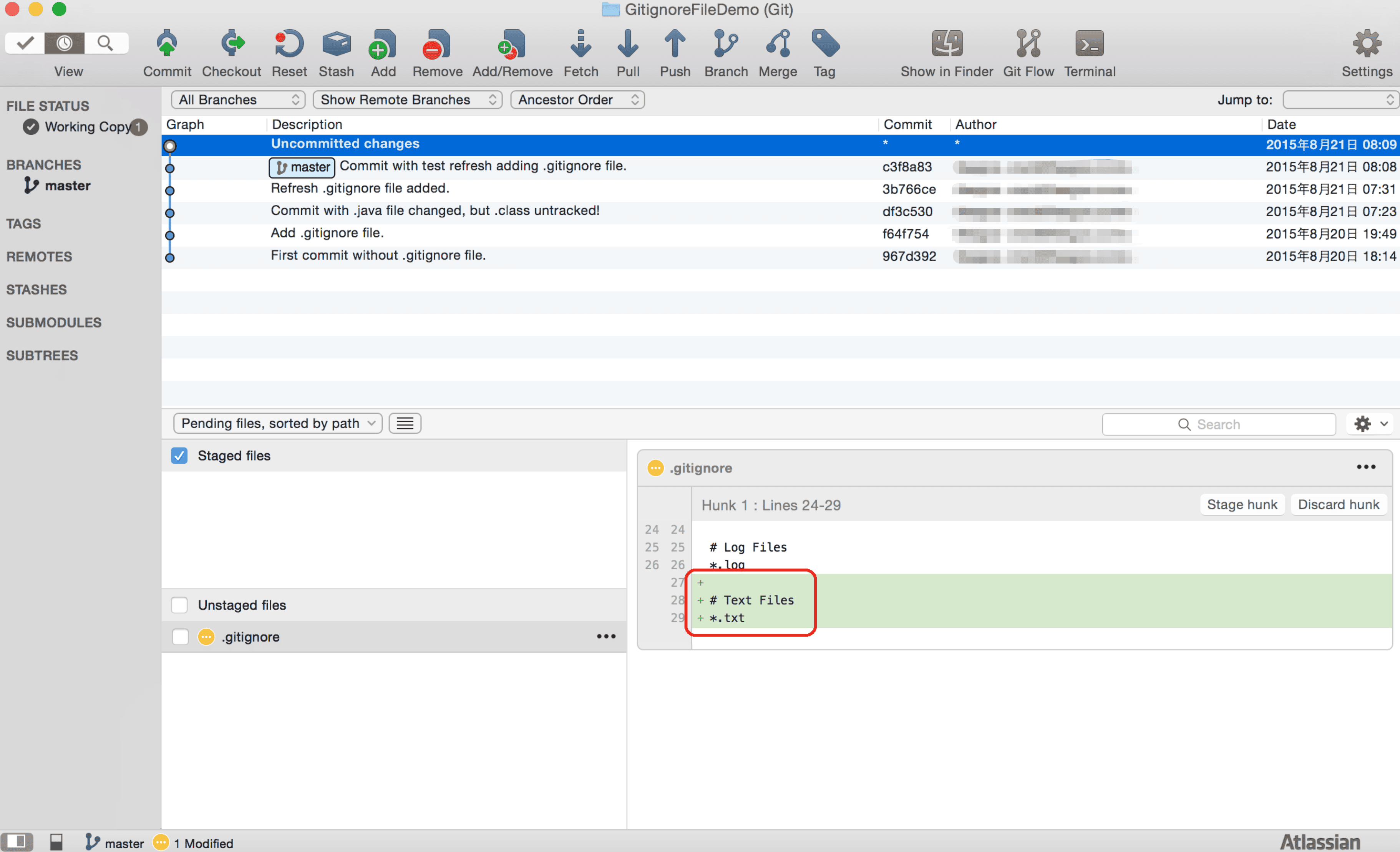
Task: Check the Unstaged files checkbox
Action: point(179,605)
